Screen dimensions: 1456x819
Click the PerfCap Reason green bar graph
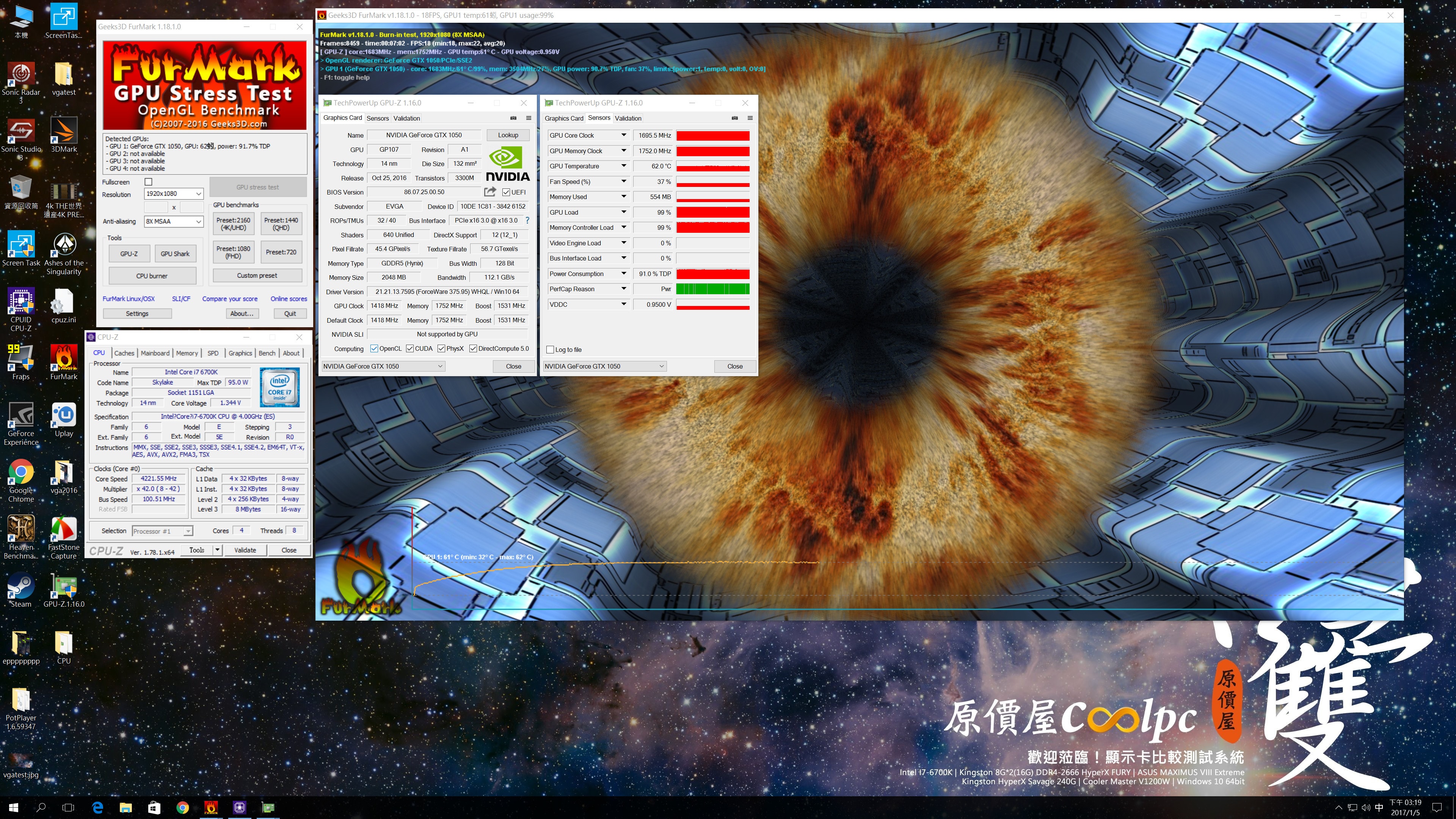[713, 289]
